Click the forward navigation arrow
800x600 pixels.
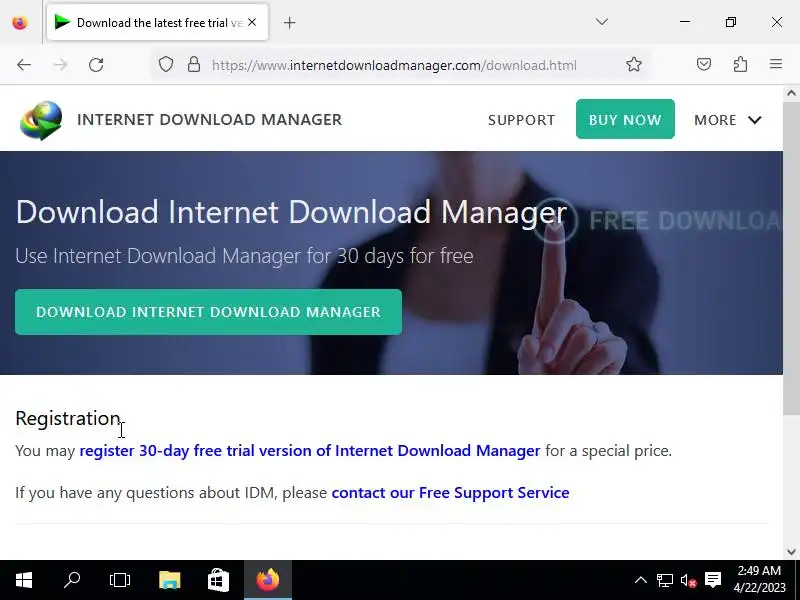coord(60,65)
